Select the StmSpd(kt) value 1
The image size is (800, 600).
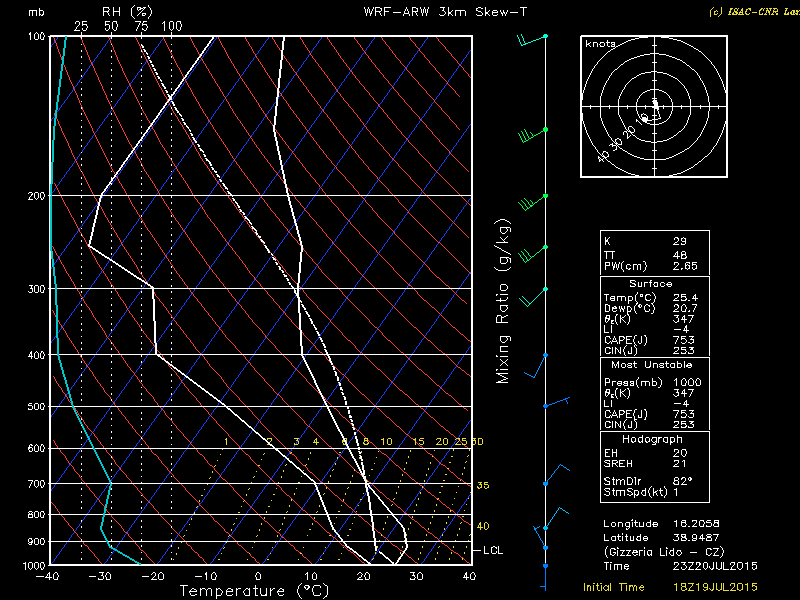click(x=676, y=492)
